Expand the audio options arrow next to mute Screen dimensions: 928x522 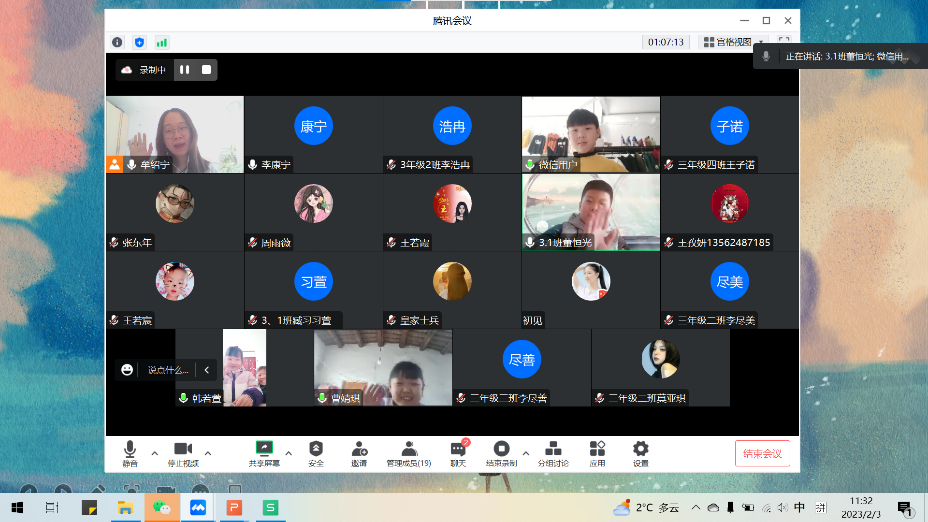154,453
